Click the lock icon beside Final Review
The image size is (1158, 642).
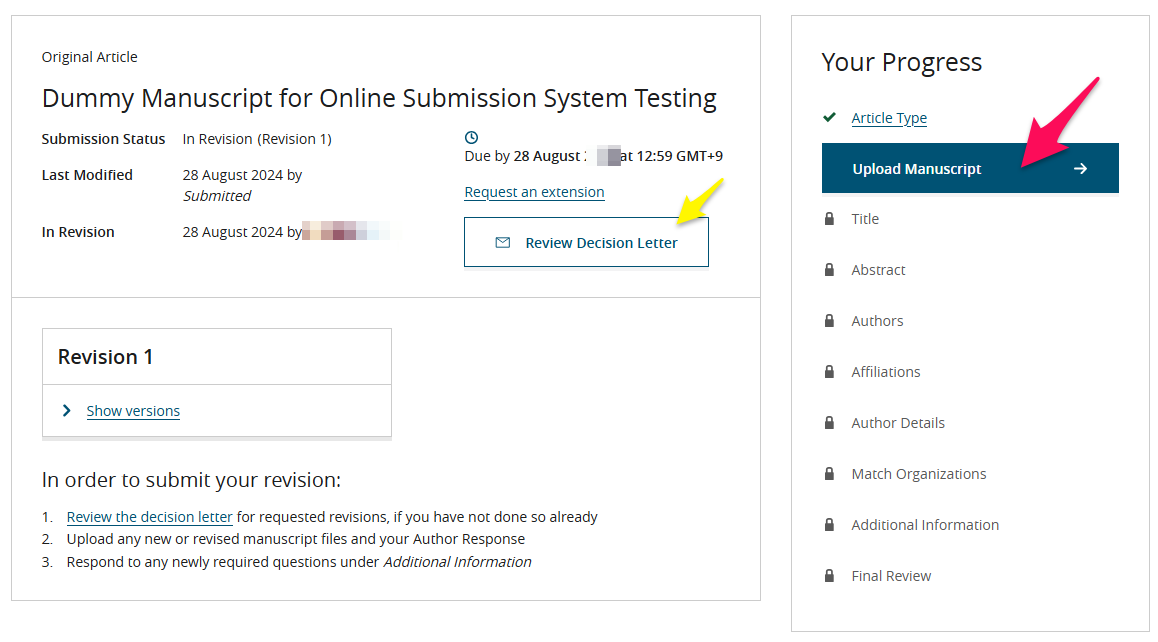[829, 576]
